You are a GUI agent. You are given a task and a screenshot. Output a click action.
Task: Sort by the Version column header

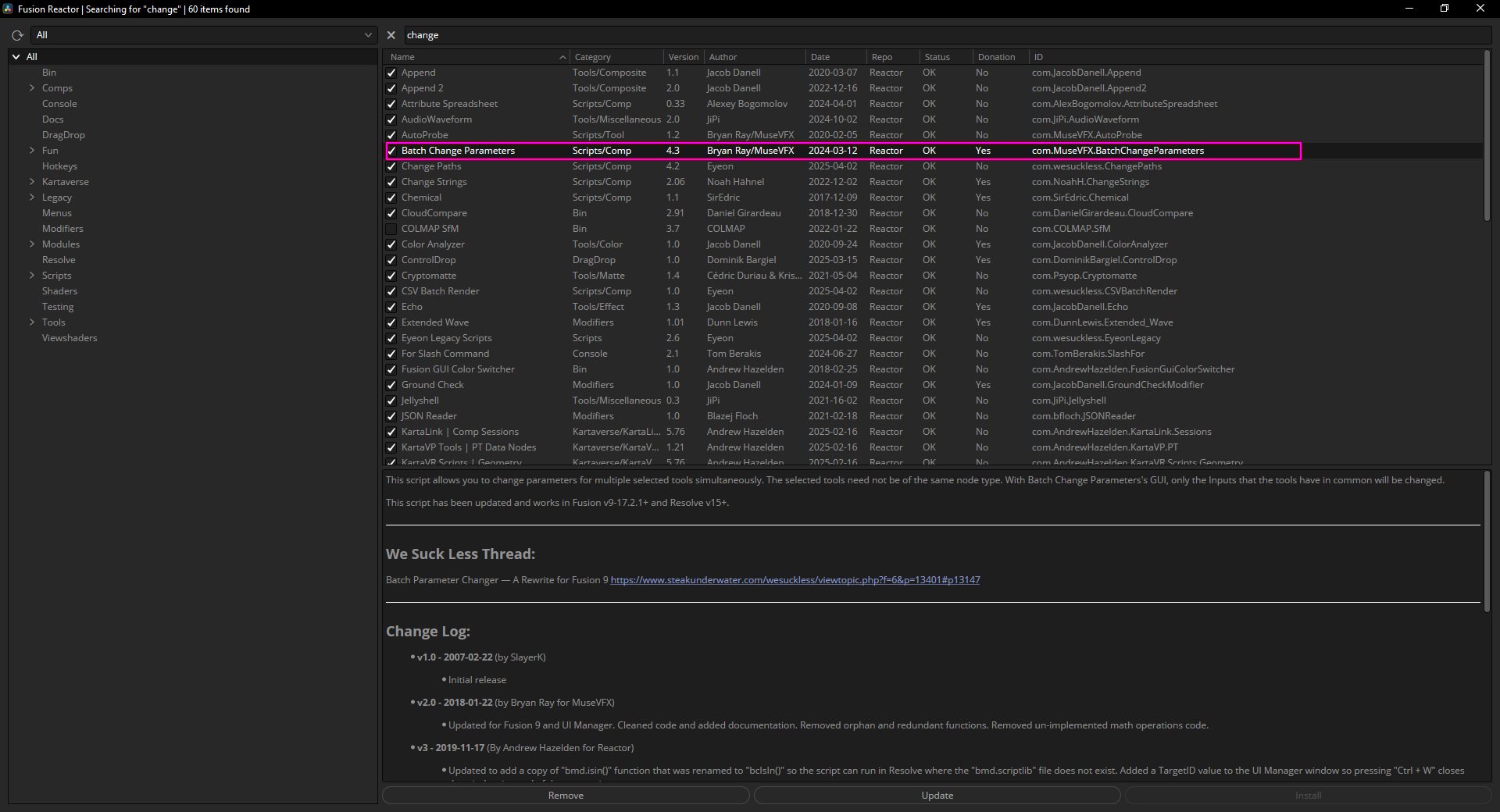pos(684,57)
